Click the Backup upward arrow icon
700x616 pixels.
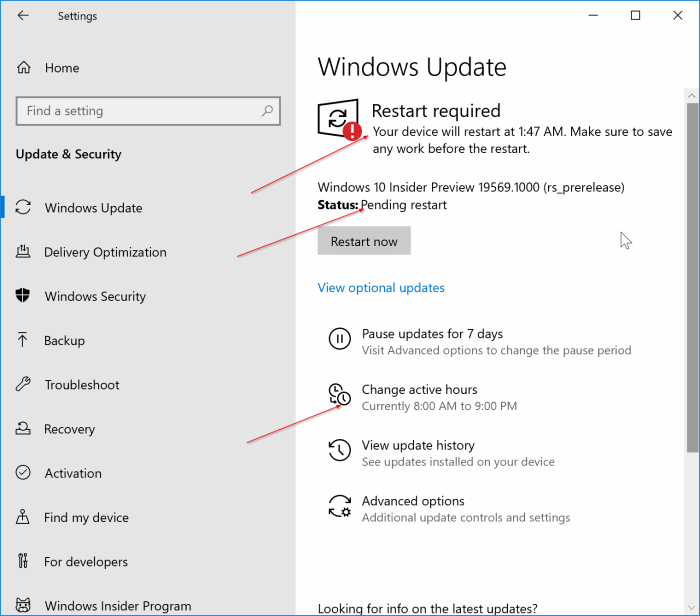tap(23, 340)
